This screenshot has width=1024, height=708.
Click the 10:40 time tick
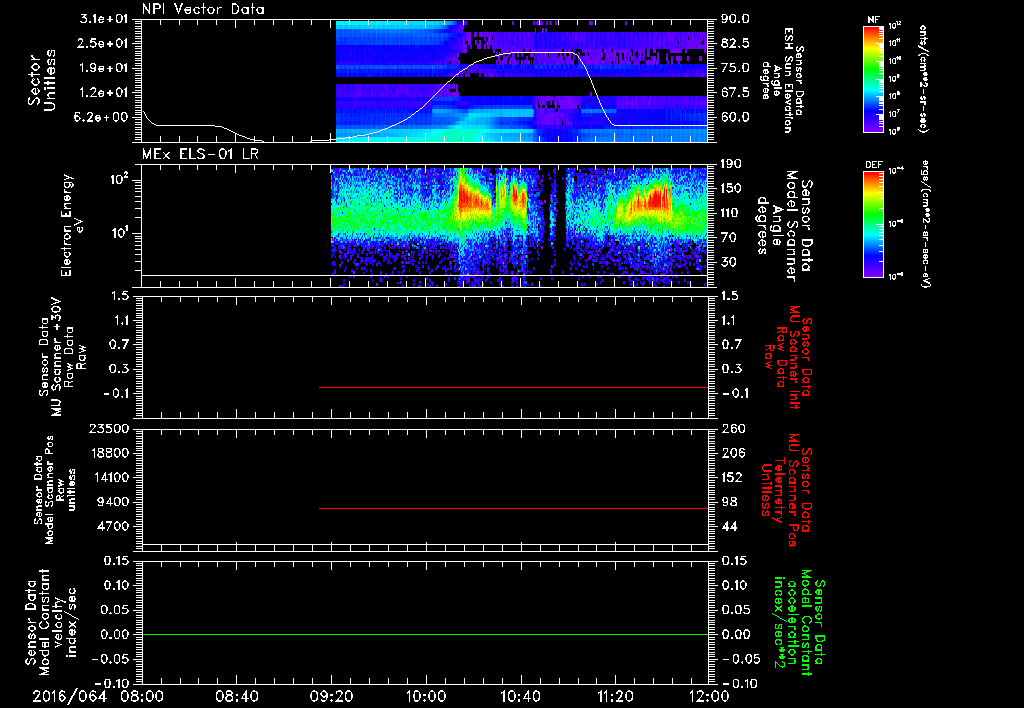[520, 696]
